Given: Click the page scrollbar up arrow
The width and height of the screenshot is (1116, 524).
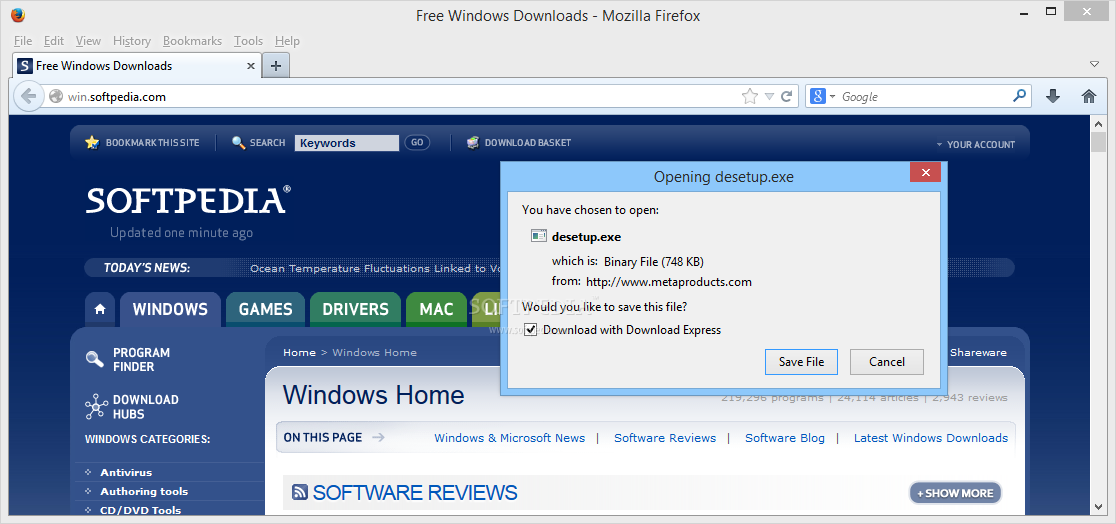Looking at the screenshot, I should (1098, 123).
